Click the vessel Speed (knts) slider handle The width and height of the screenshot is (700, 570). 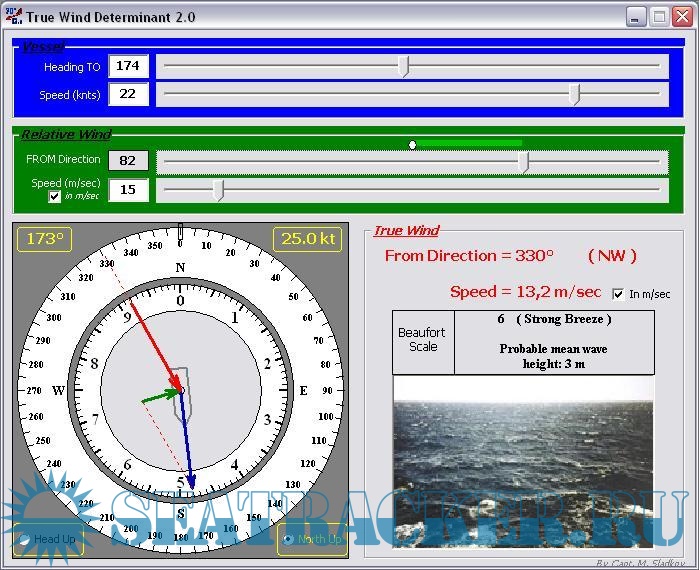tap(574, 94)
